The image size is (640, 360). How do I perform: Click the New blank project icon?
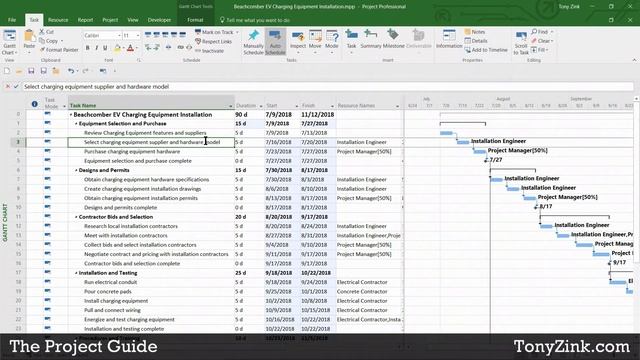point(7,71)
